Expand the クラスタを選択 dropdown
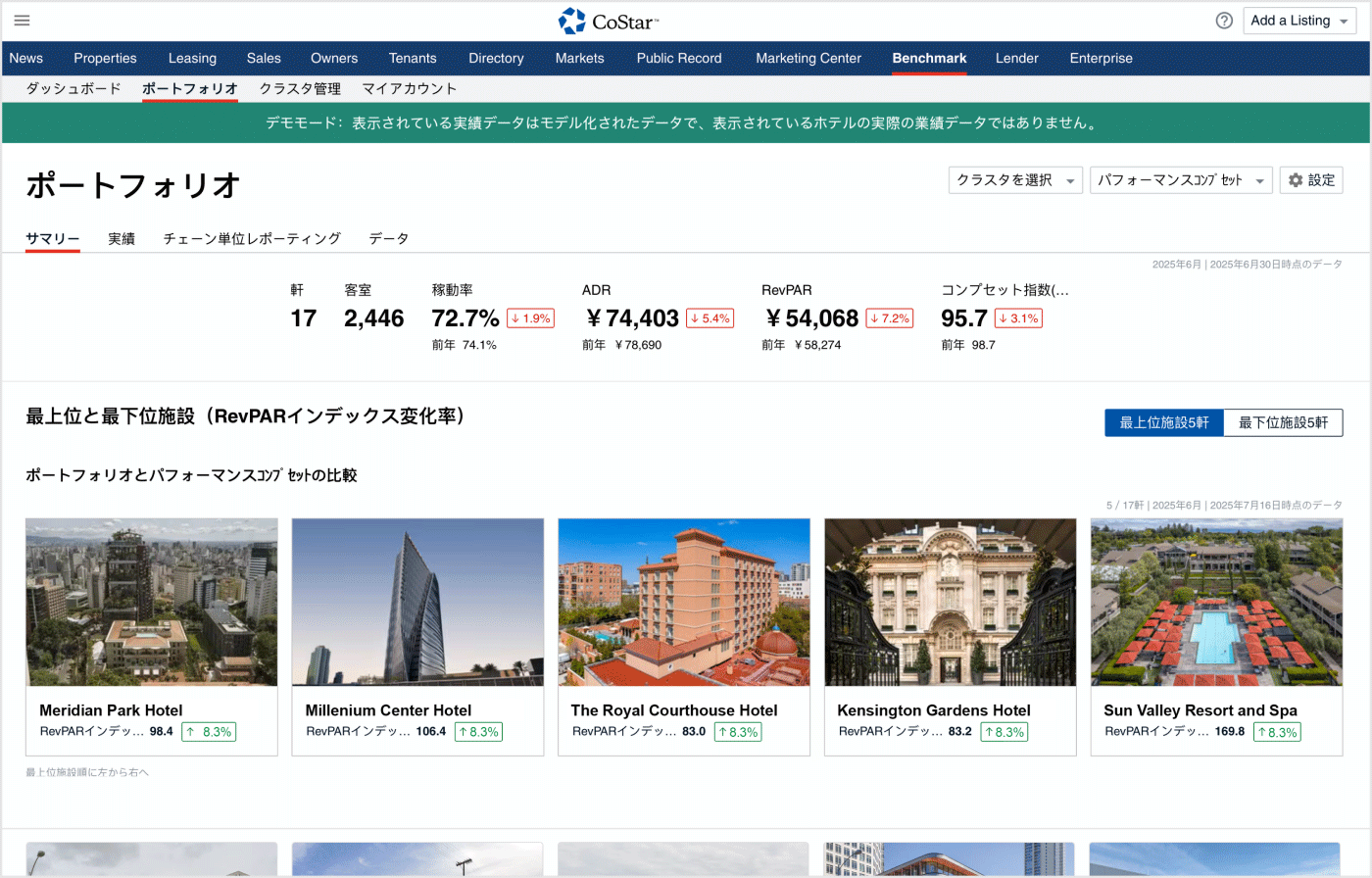This screenshot has height=878, width=1372. (1014, 180)
